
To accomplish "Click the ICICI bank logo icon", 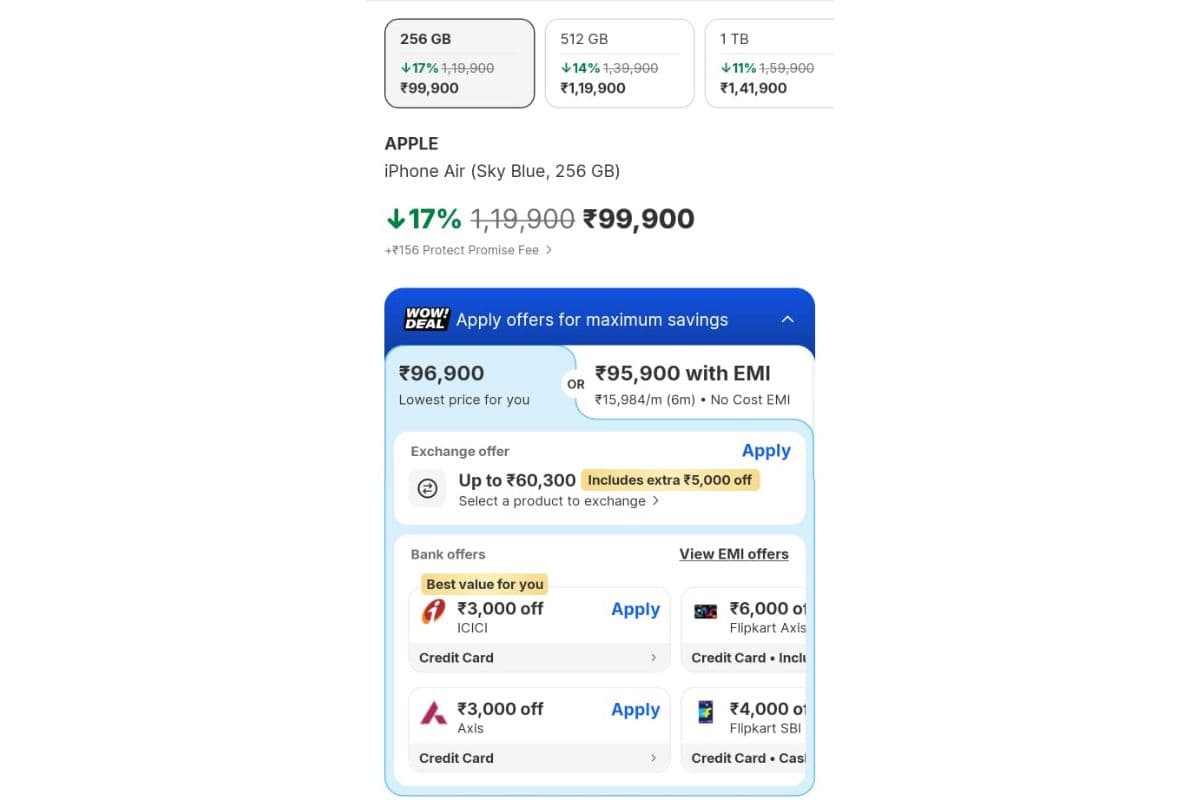I will tap(433, 611).
